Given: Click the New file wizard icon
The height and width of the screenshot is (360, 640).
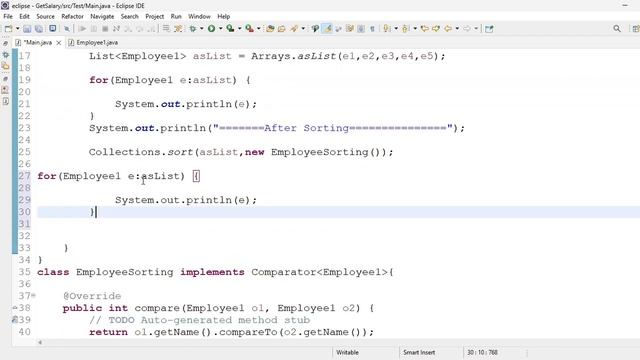Looking at the screenshot, I should tap(8, 29).
